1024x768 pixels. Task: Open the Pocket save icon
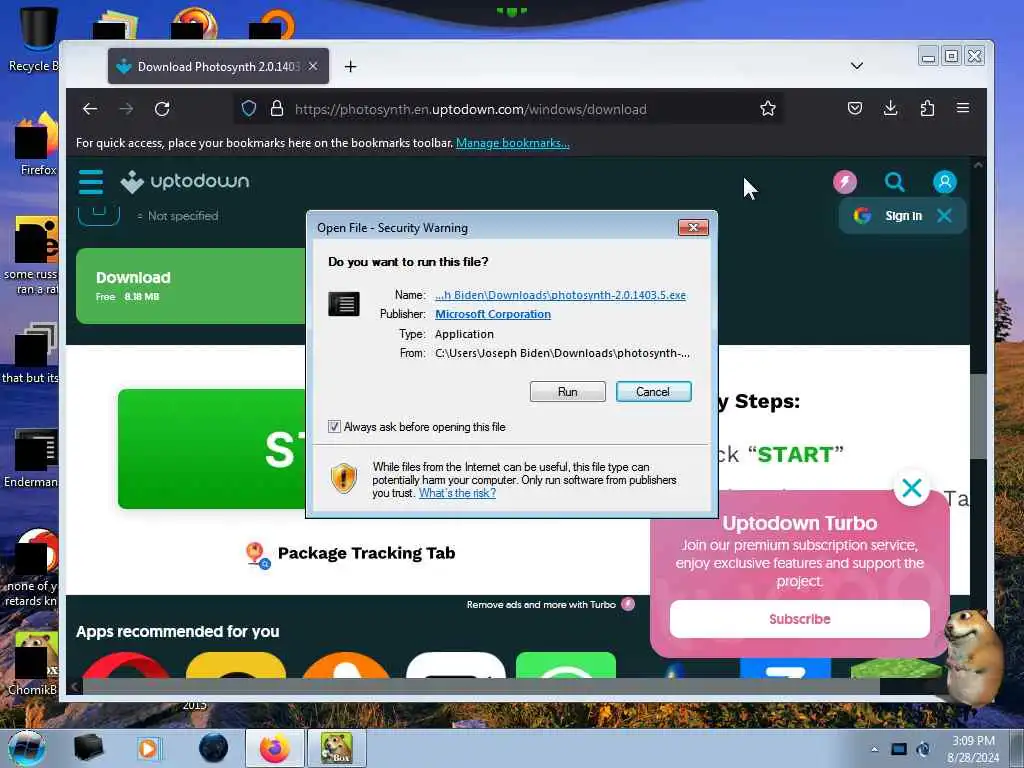click(855, 108)
